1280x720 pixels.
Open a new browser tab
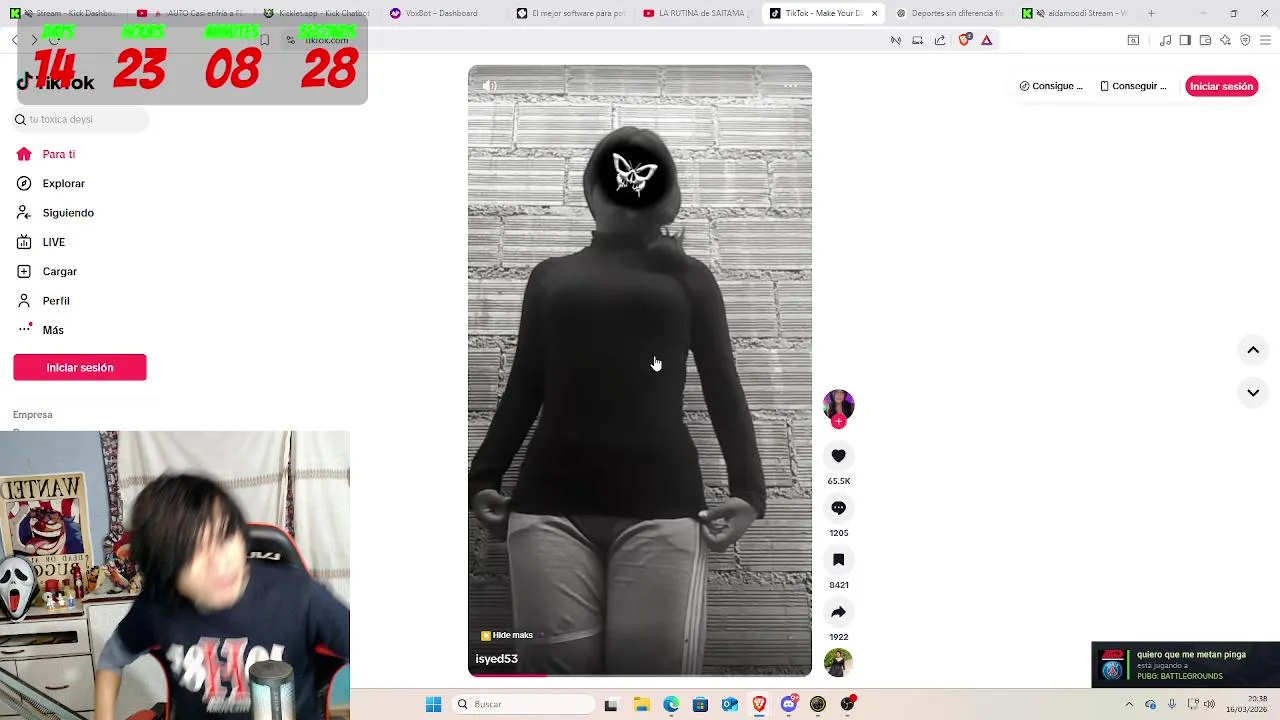(1151, 13)
